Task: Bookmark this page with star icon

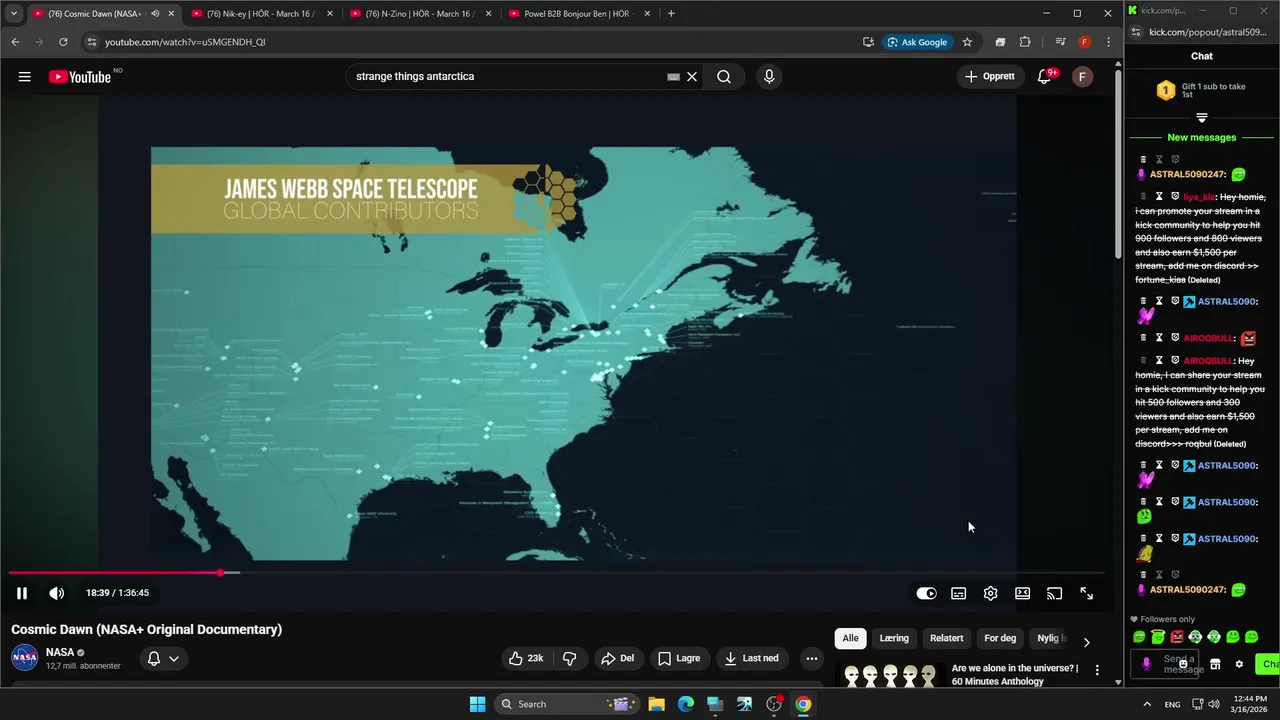Action: [x=967, y=42]
